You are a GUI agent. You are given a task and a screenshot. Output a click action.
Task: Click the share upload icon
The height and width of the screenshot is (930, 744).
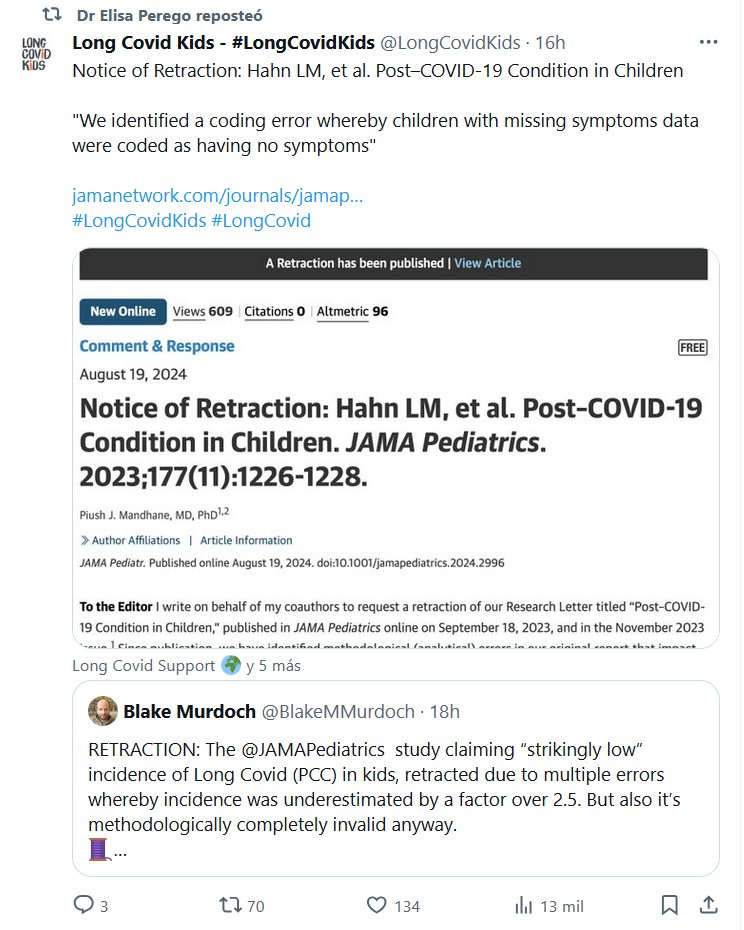708,905
